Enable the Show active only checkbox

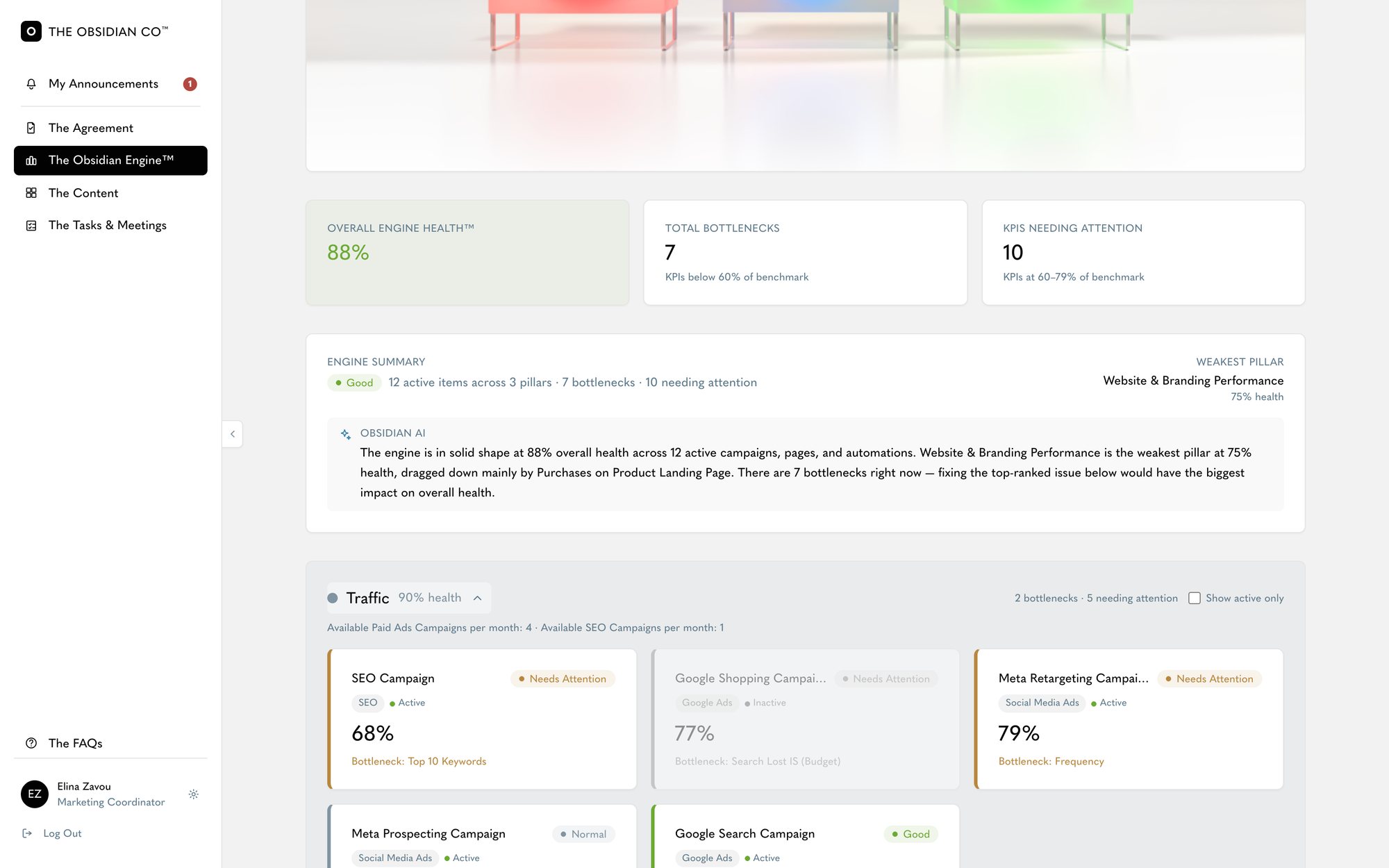(x=1195, y=598)
